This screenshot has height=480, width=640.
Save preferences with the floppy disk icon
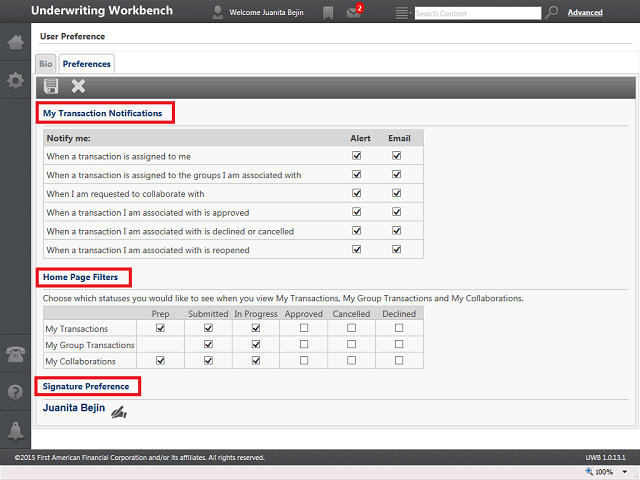point(51,86)
